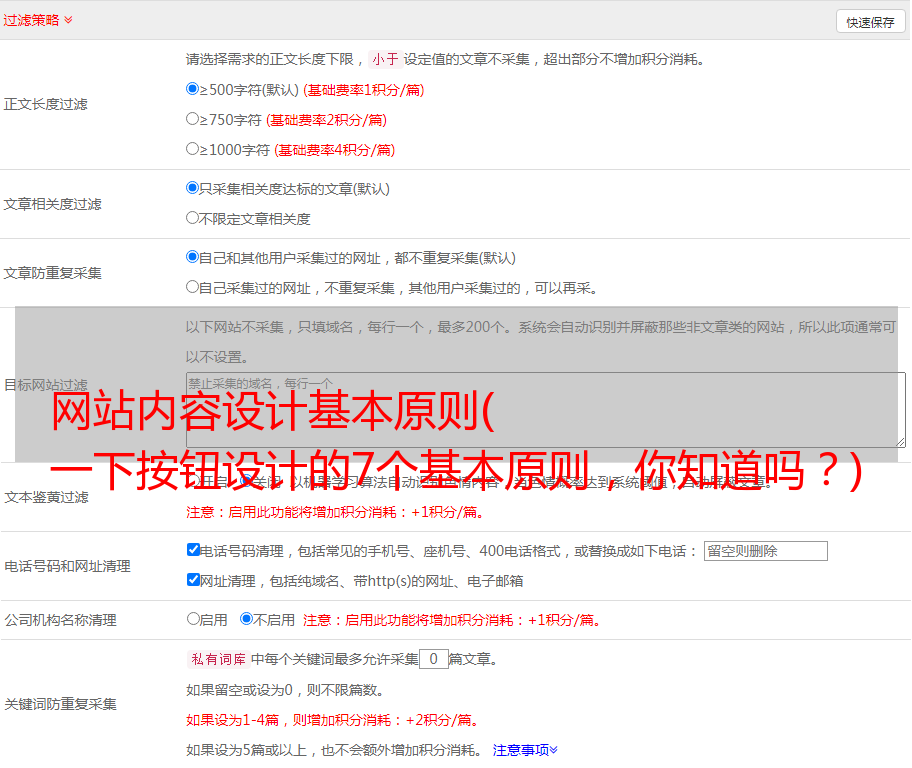Click the textarea resize handle corner
The width and height of the screenshot is (912, 768).
coord(900,441)
